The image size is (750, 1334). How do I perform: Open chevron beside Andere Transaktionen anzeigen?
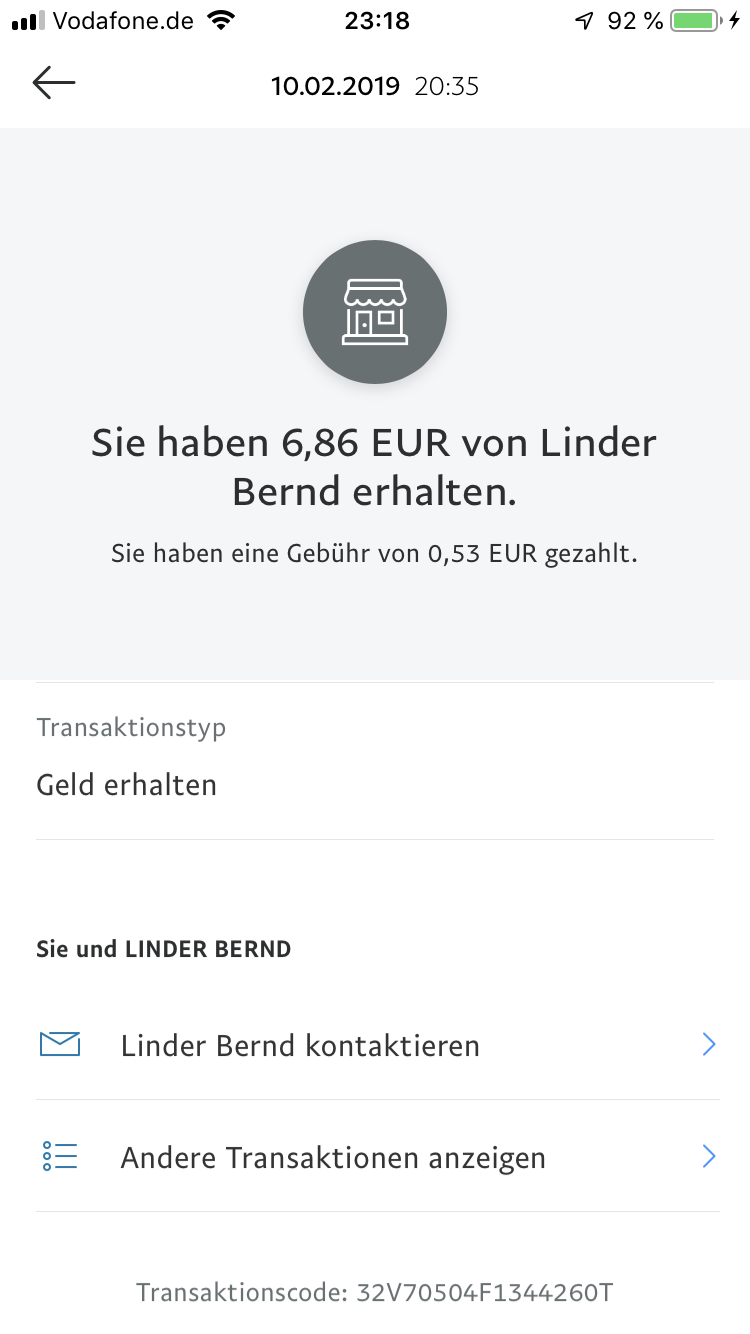(x=709, y=1157)
